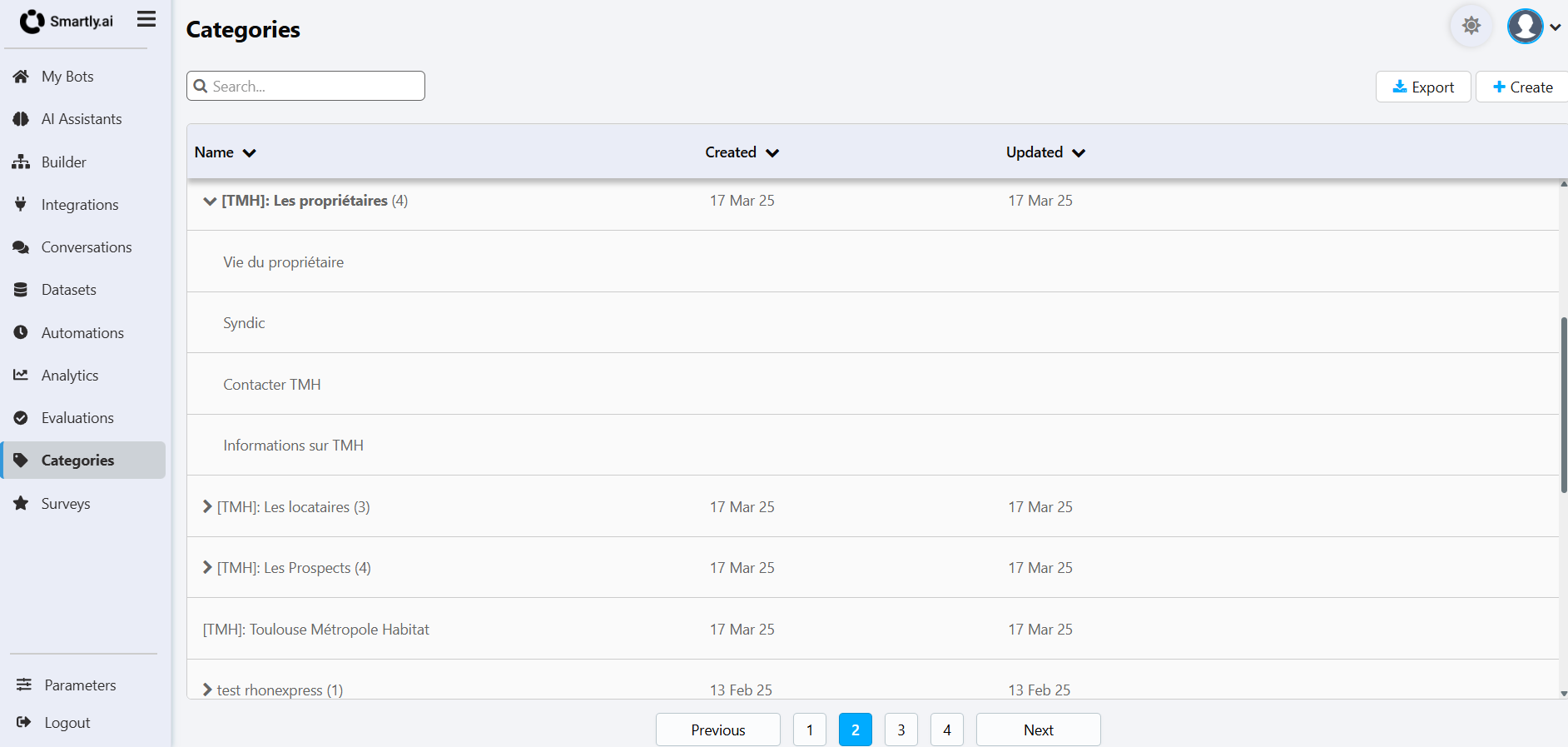The width and height of the screenshot is (1568, 747).
Task: Click the Smartly.ai logo
Action: coord(67,22)
